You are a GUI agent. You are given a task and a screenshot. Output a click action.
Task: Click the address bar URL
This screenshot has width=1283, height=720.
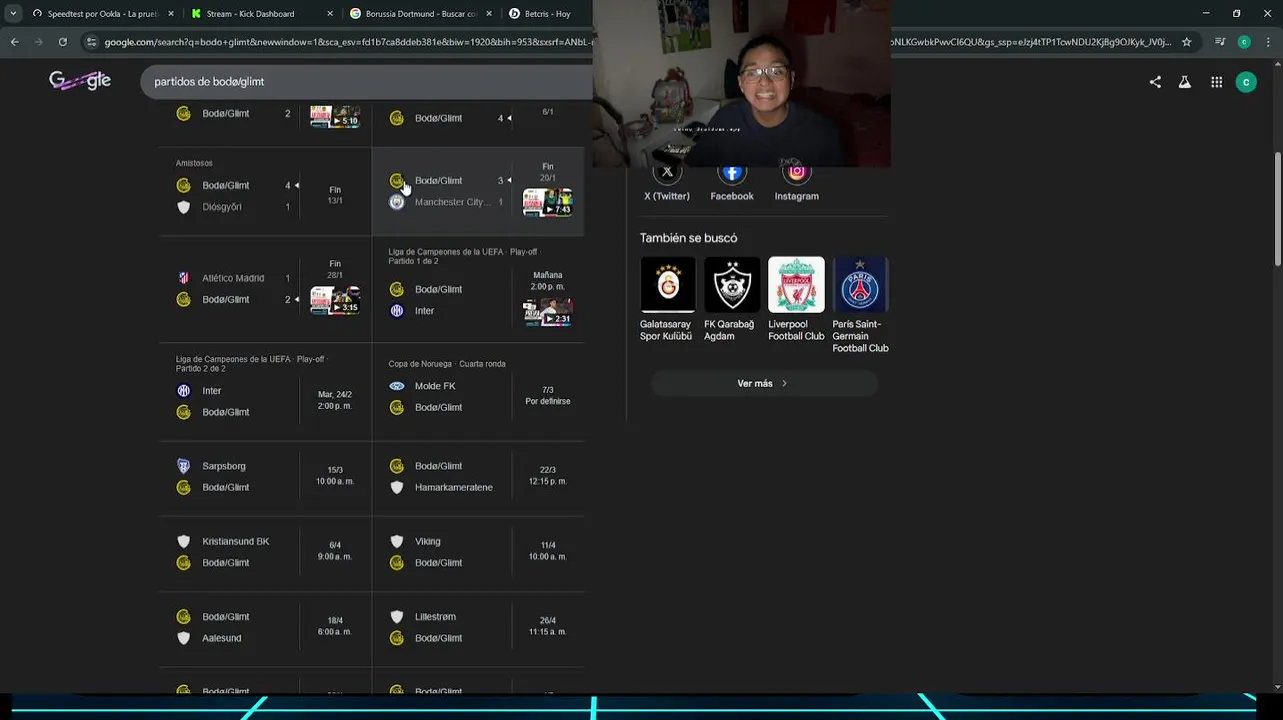(x=348, y=42)
